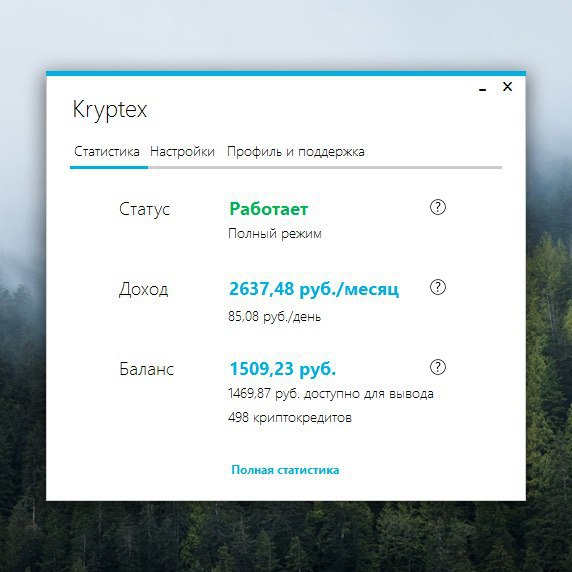Image resolution: width=572 pixels, height=572 pixels.
Task: Select the Работает status text
Action: pyautogui.click(x=268, y=209)
